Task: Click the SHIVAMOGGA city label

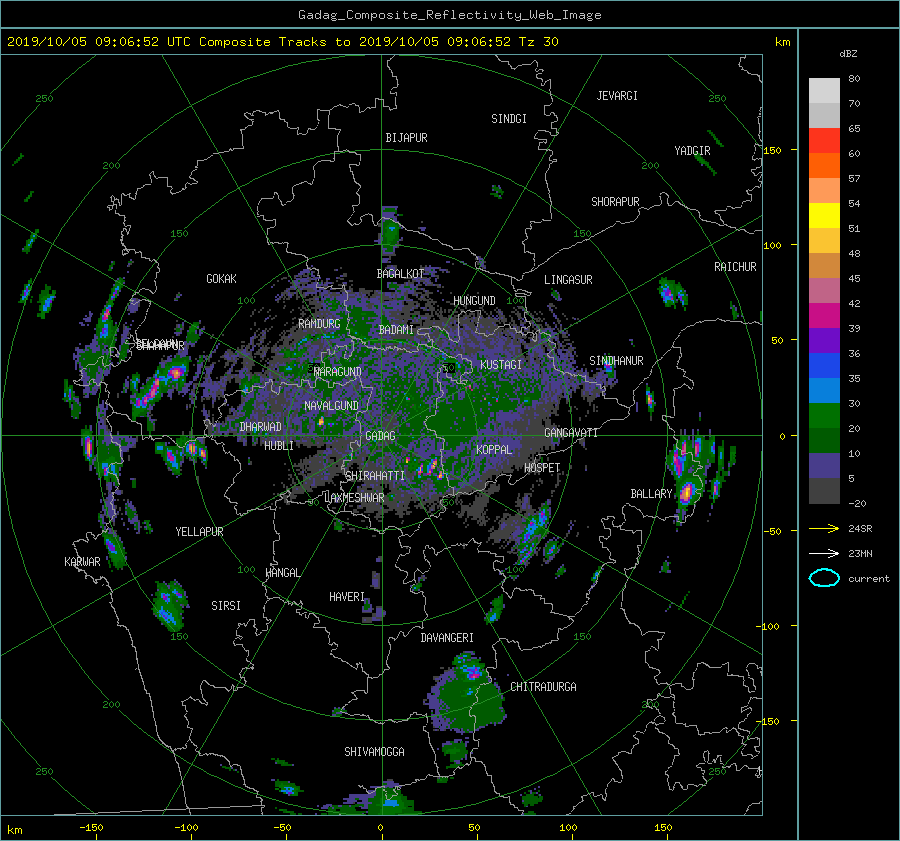Action: pos(374,752)
